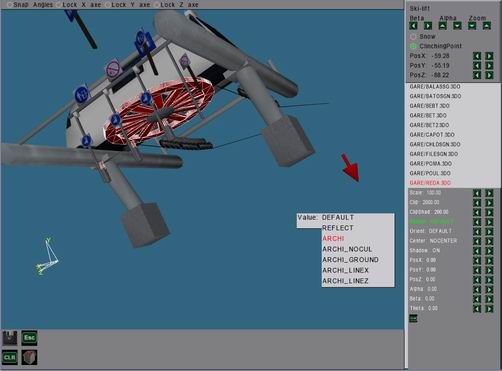Decrease object PosY 0.00 with left arrow

pyautogui.click(x=477, y=270)
